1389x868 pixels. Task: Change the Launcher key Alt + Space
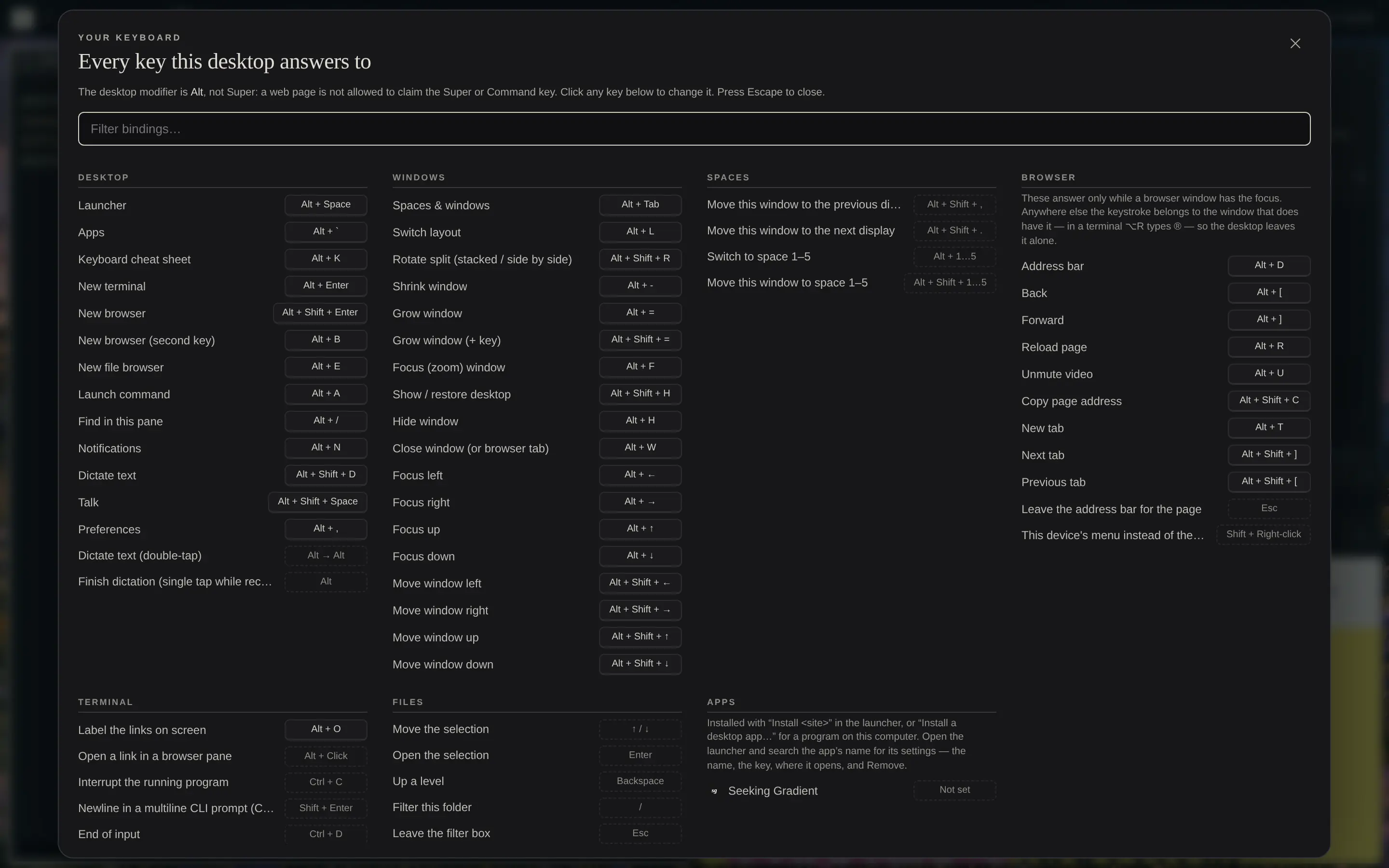[x=326, y=204]
